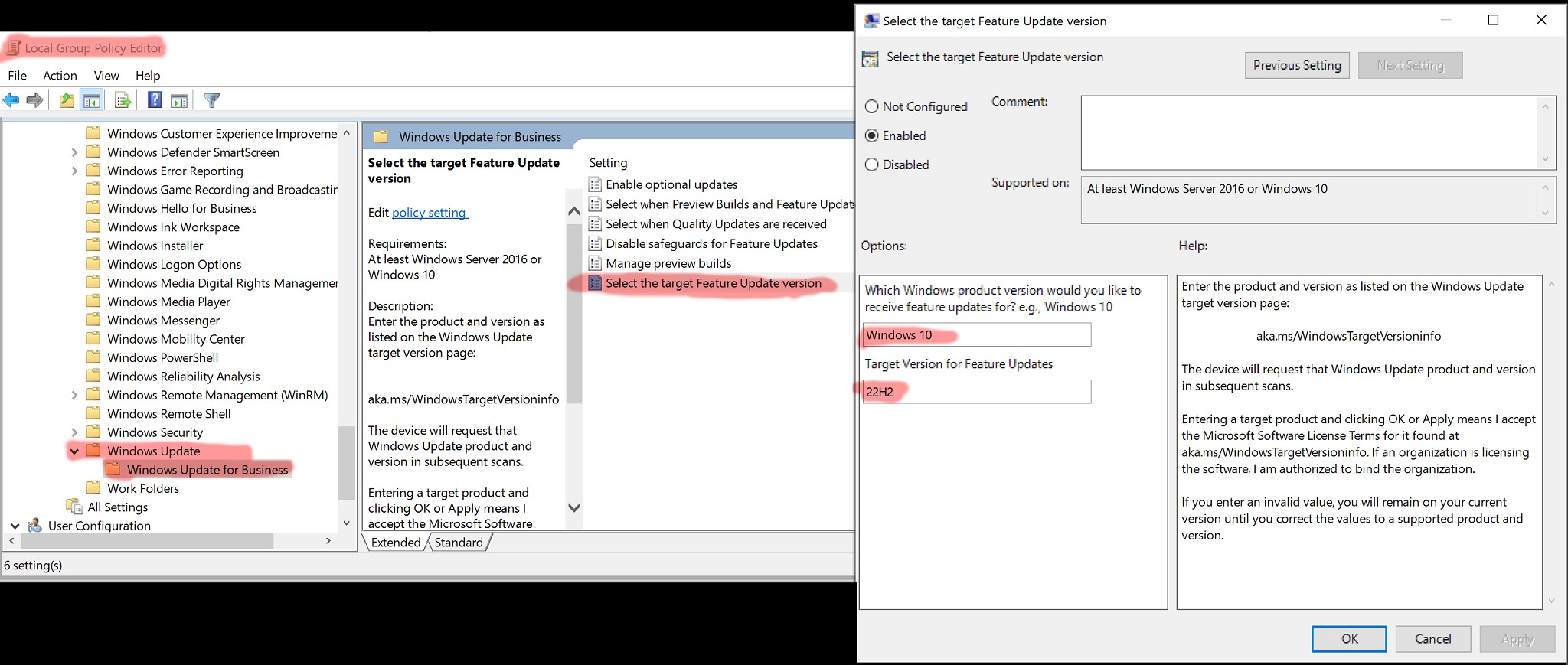Click the Up one level folder icon

[x=67, y=100]
